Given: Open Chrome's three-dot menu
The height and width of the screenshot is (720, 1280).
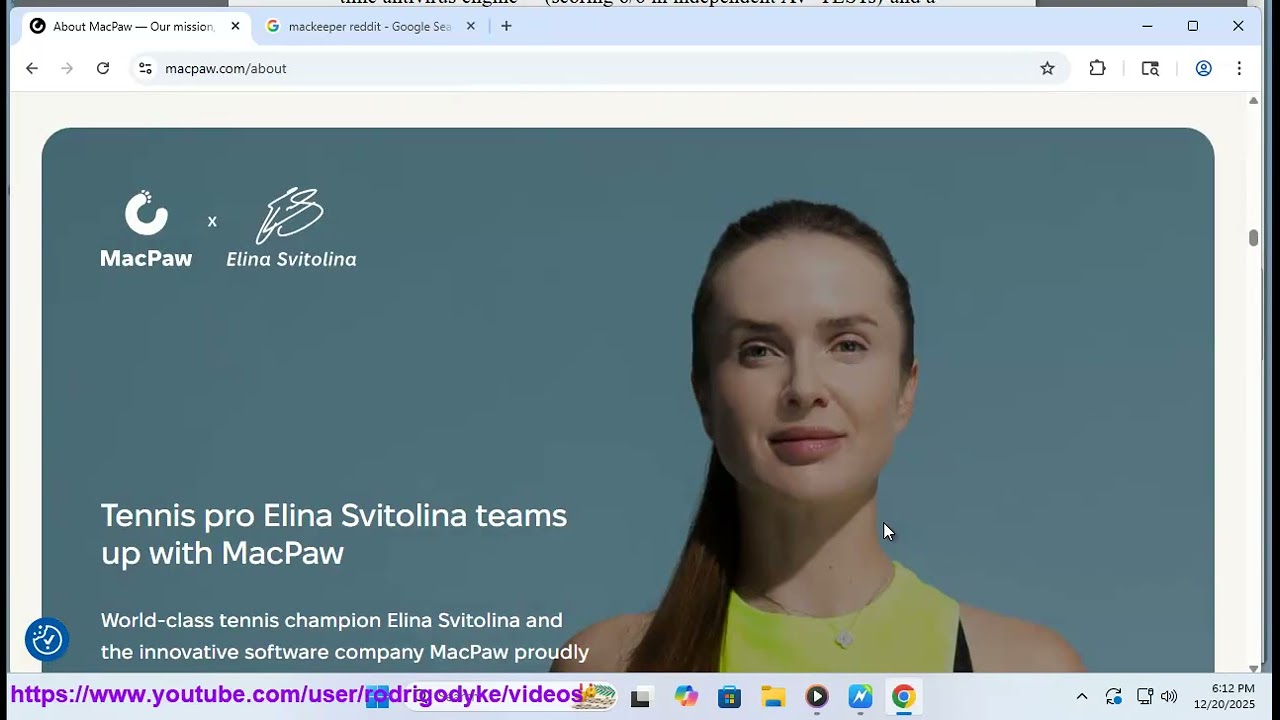Looking at the screenshot, I should click(1239, 68).
